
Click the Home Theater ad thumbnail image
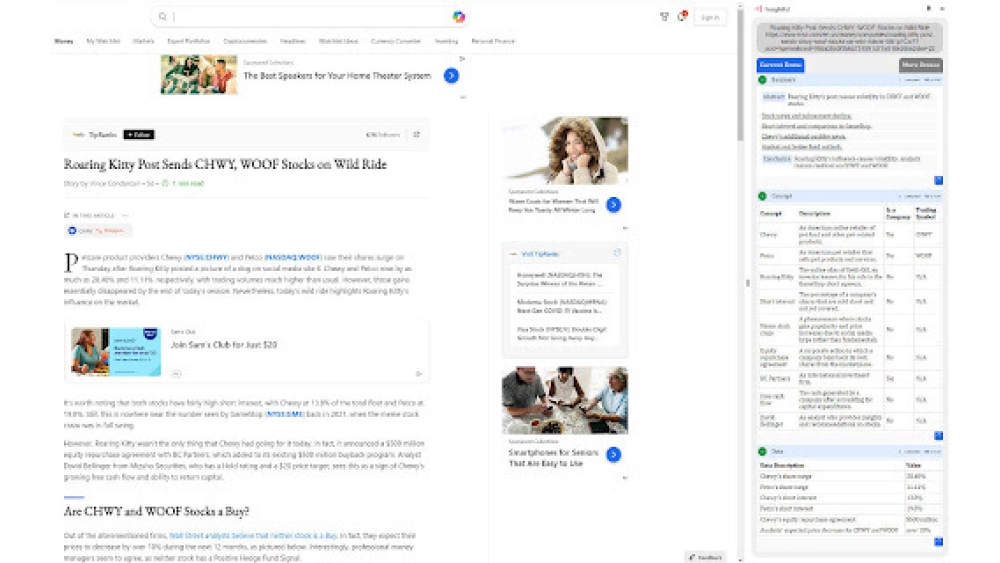coord(199,75)
